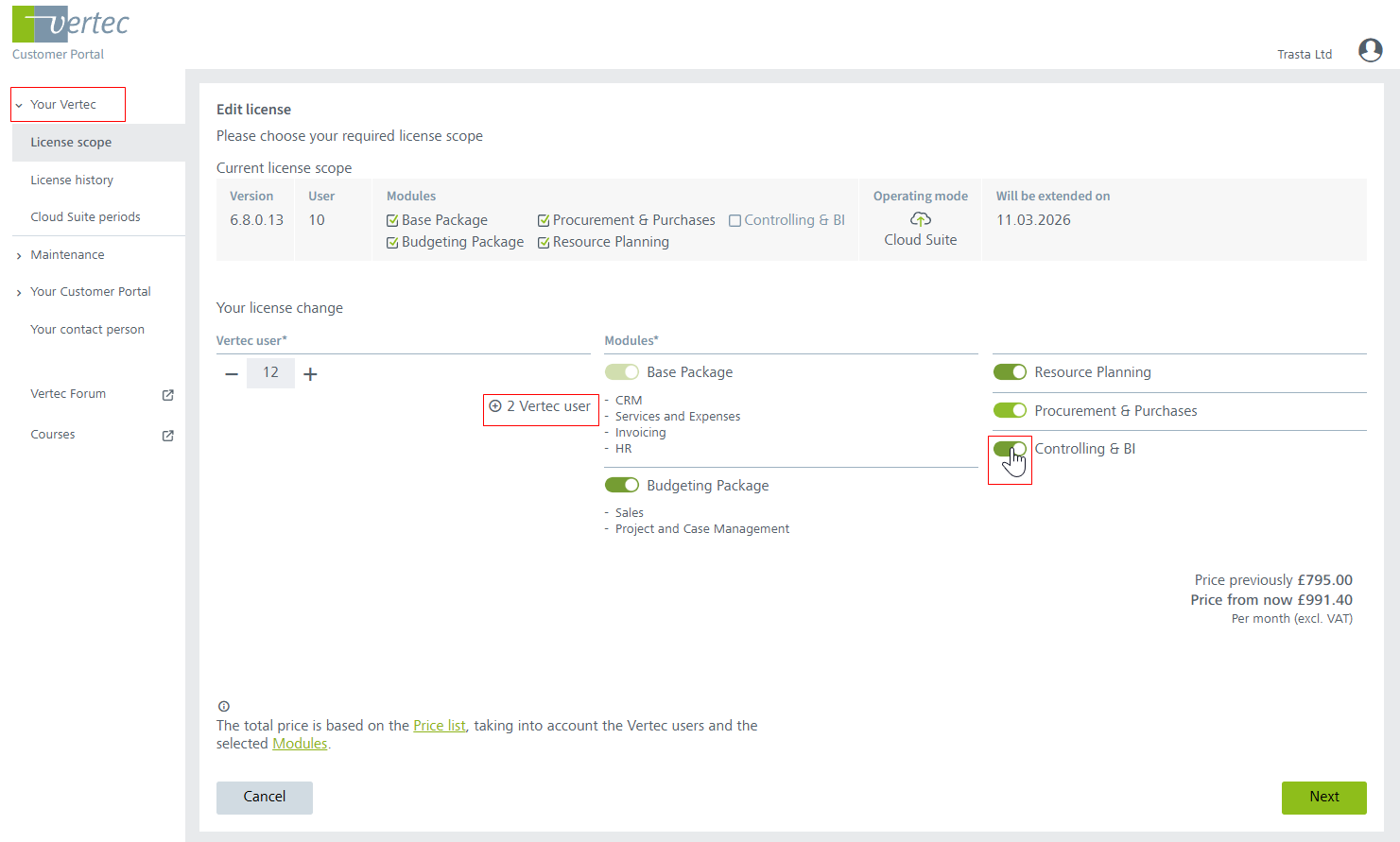Click the user profile avatar icon

(x=1370, y=50)
